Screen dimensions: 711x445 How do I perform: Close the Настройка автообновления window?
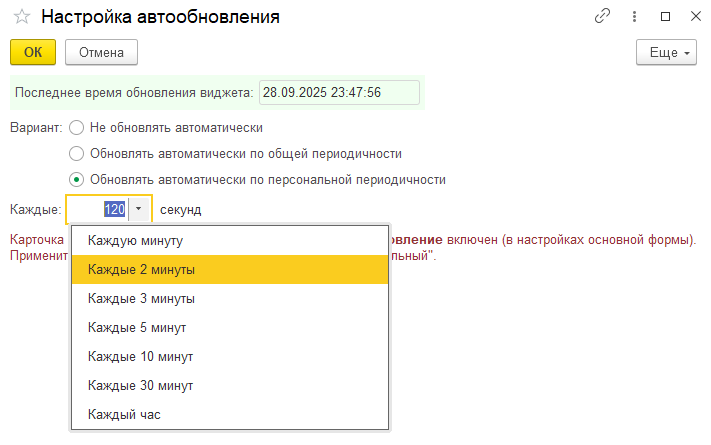click(x=691, y=17)
